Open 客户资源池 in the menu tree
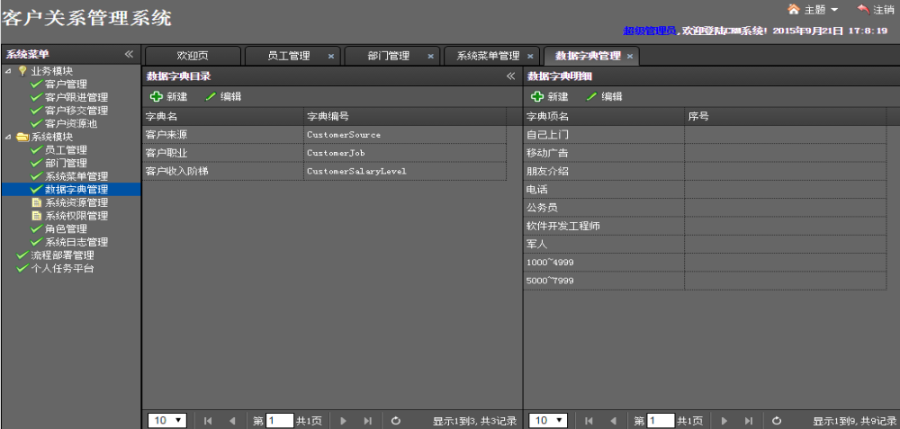Viewport: 900px width, 429px height. (x=71, y=123)
